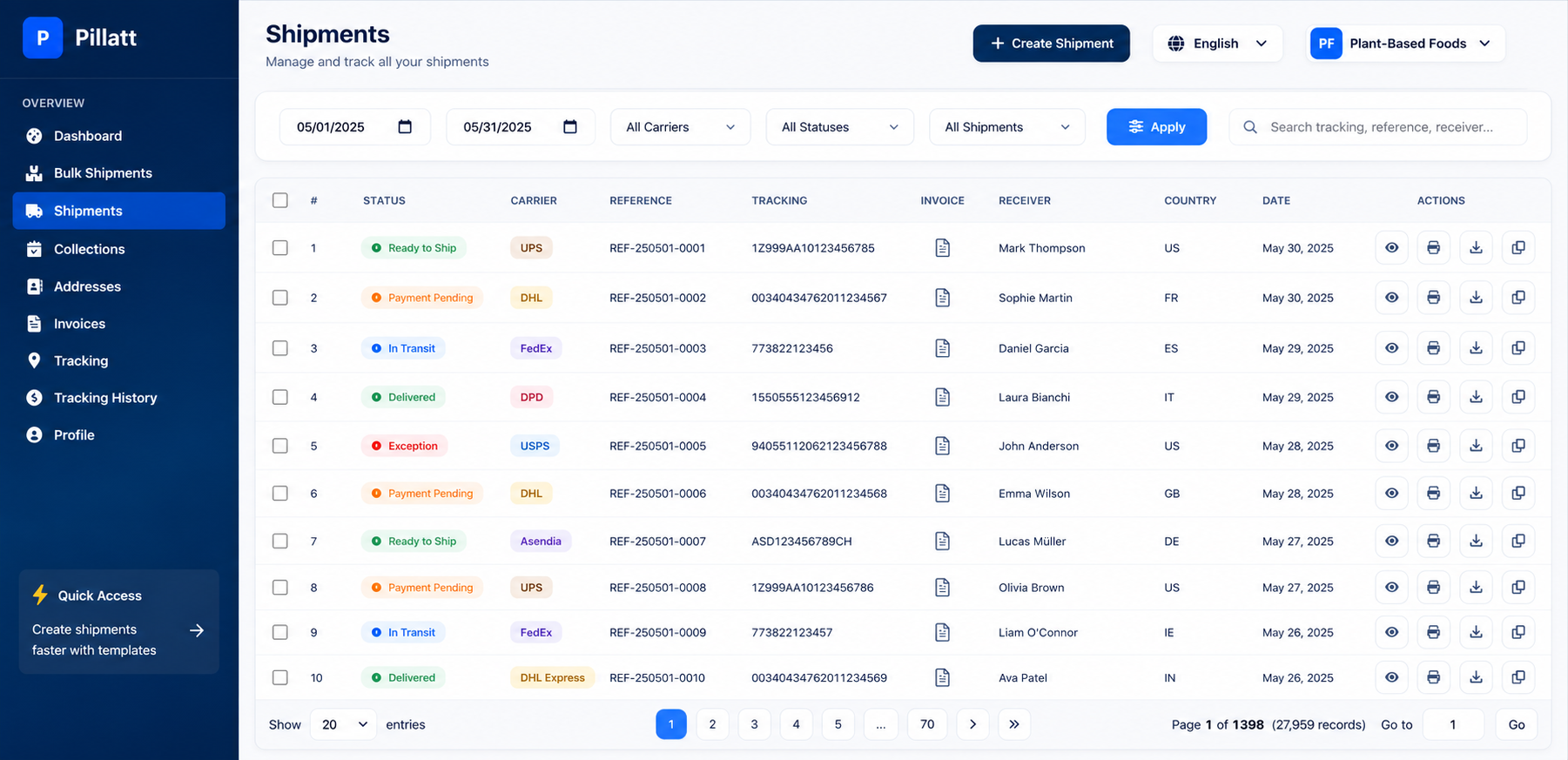The image size is (1568, 760).
Task: Open Tracking History page
Action: pos(118,398)
